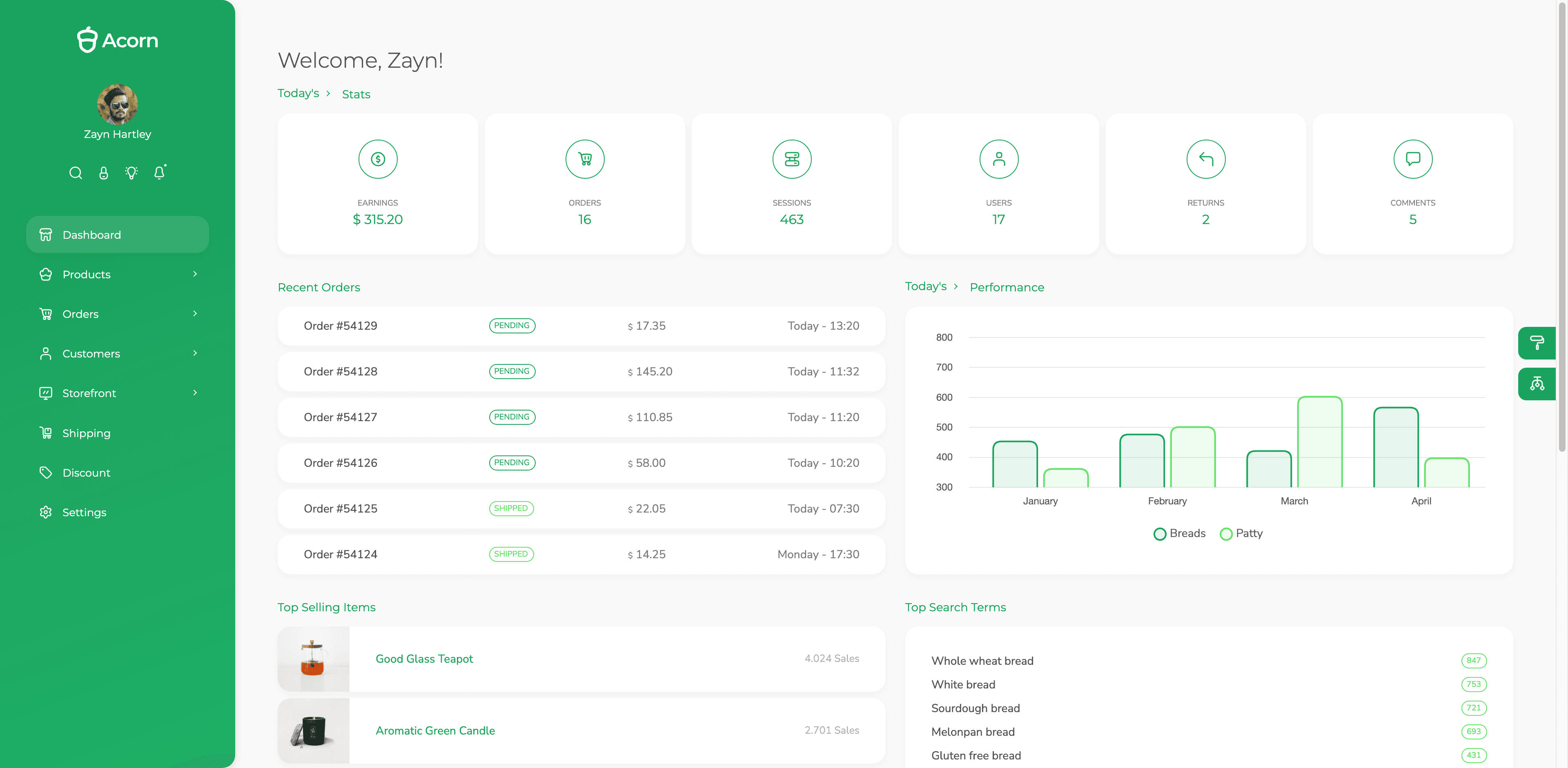Click the search icon in sidebar
This screenshot has height=768, width=1568.
(x=76, y=173)
